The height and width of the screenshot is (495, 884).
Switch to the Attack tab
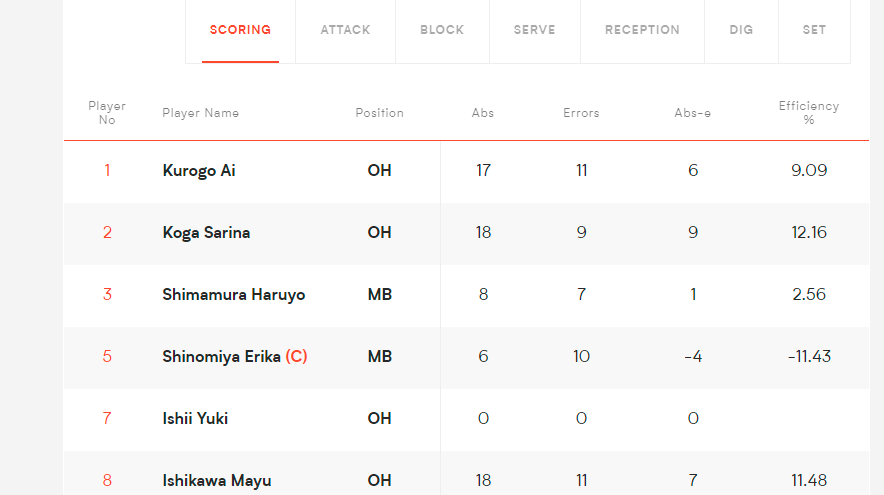pyautogui.click(x=345, y=30)
